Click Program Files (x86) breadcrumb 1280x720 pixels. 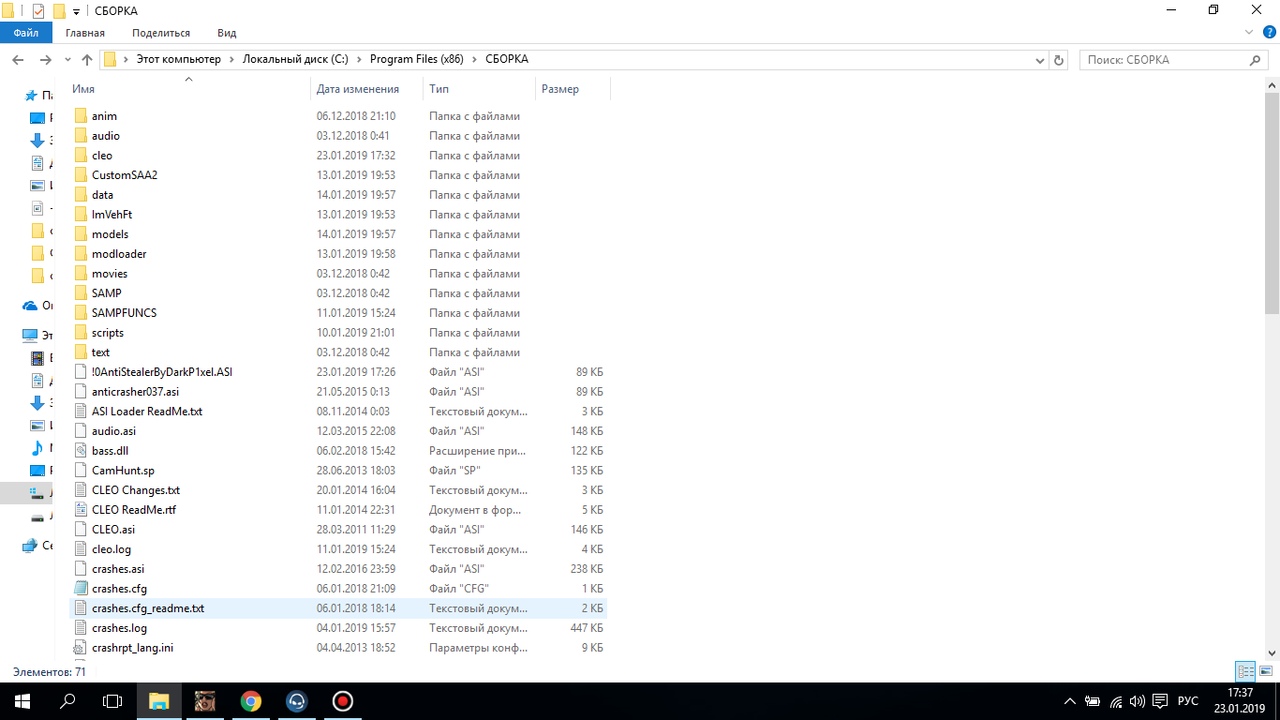pos(417,60)
